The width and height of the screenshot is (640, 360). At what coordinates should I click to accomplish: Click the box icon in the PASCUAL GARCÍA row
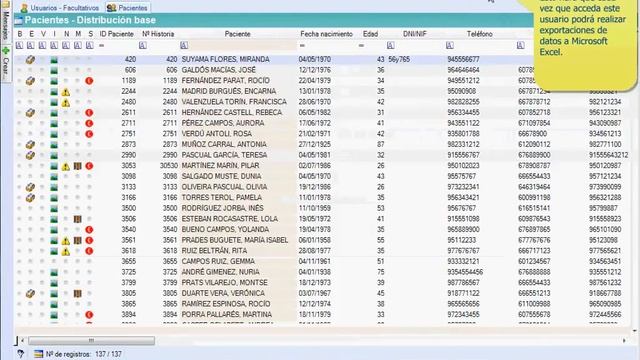[x=30, y=155]
